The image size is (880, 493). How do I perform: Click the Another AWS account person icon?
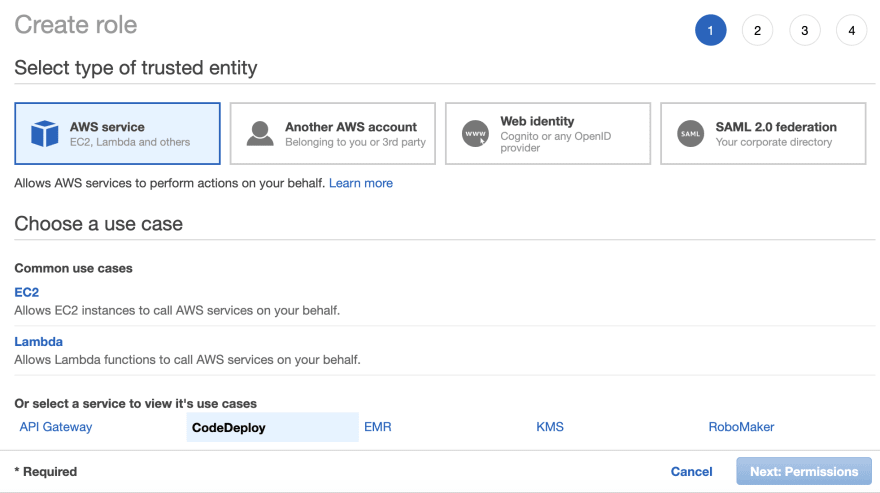(x=260, y=134)
